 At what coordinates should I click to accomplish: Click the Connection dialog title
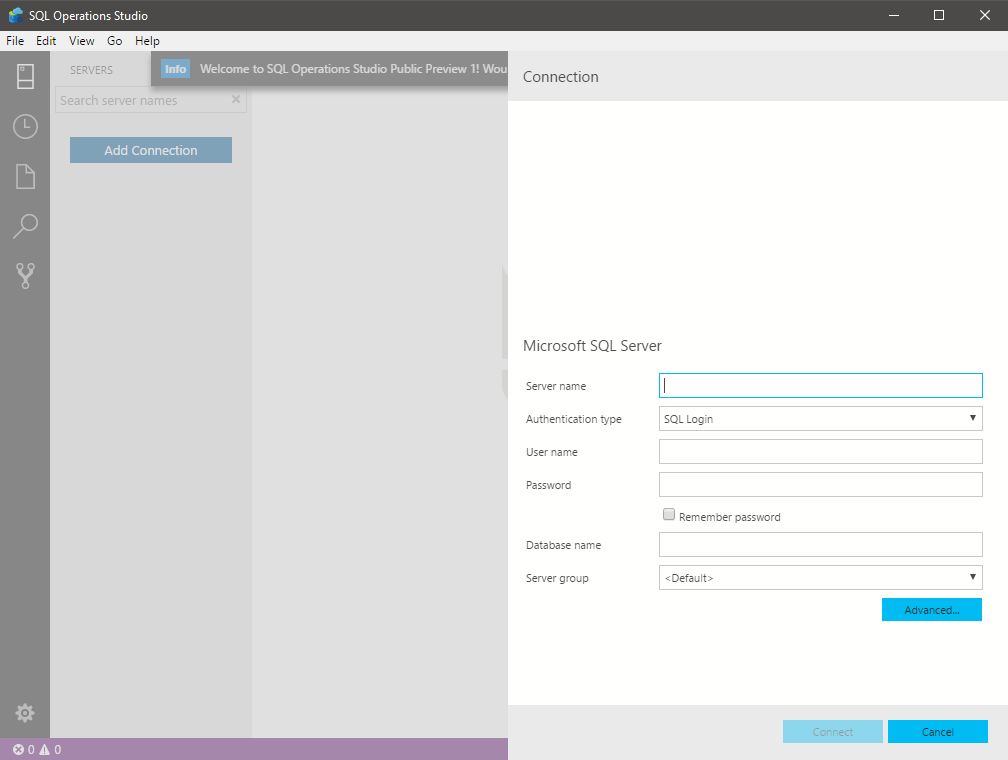tap(561, 77)
